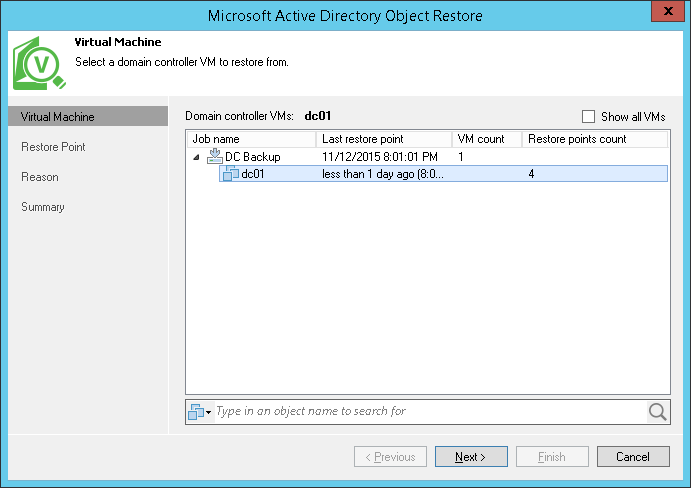Click the dc01 virtual machine icon
The height and width of the screenshot is (488, 691).
[x=230, y=174]
